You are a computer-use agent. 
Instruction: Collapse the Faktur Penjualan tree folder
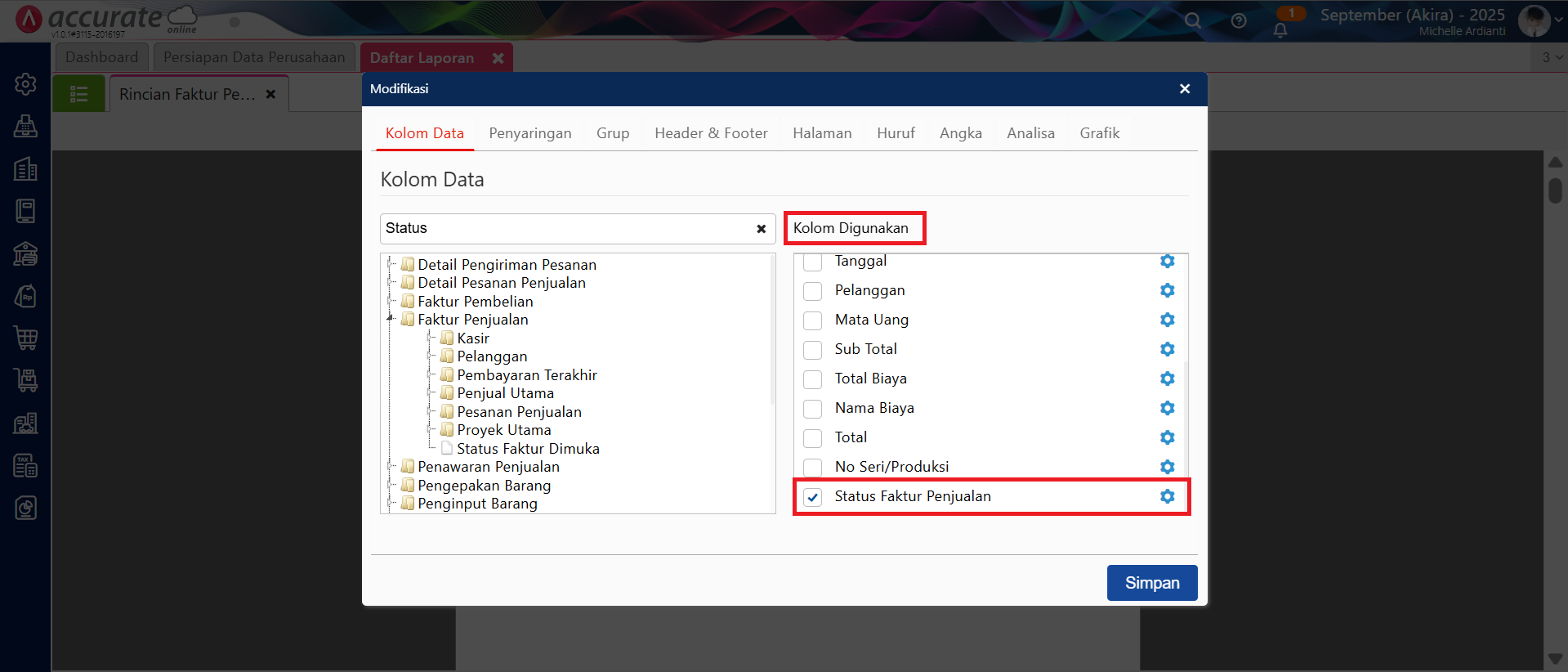tap(391, 320)
